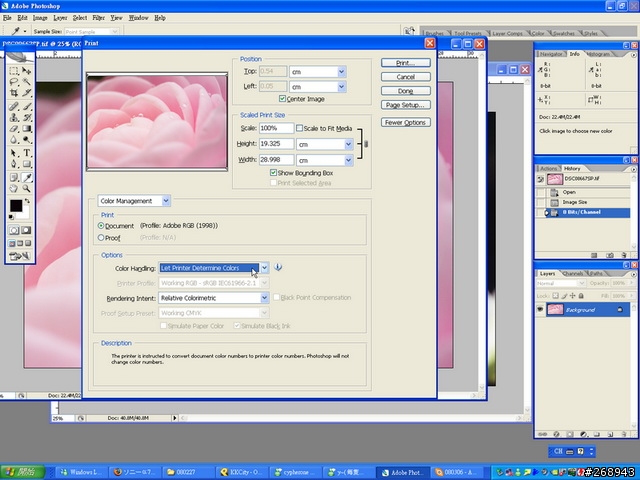Click the create new snapshot camera icon in History panel

click(609, 255)
